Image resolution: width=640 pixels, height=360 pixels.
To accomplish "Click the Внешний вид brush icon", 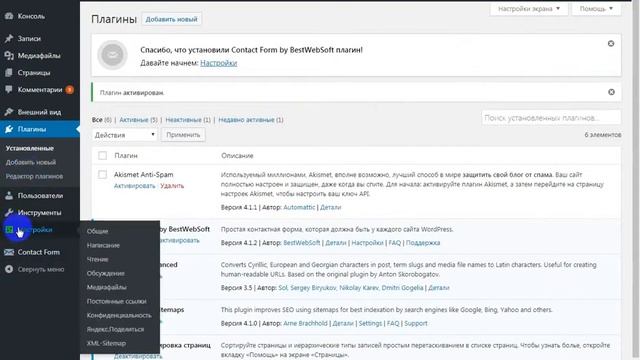I will [x=9, y=112].
